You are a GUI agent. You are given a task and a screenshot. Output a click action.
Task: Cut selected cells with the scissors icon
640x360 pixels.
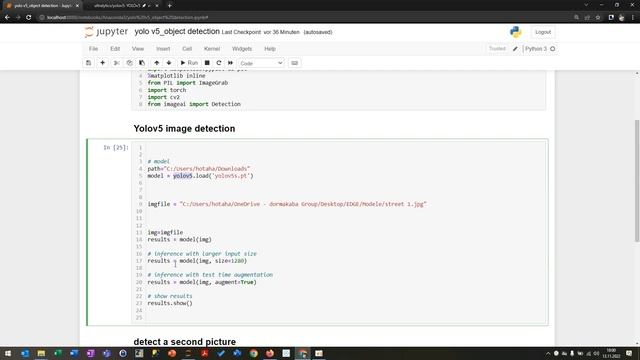point(117,63)
